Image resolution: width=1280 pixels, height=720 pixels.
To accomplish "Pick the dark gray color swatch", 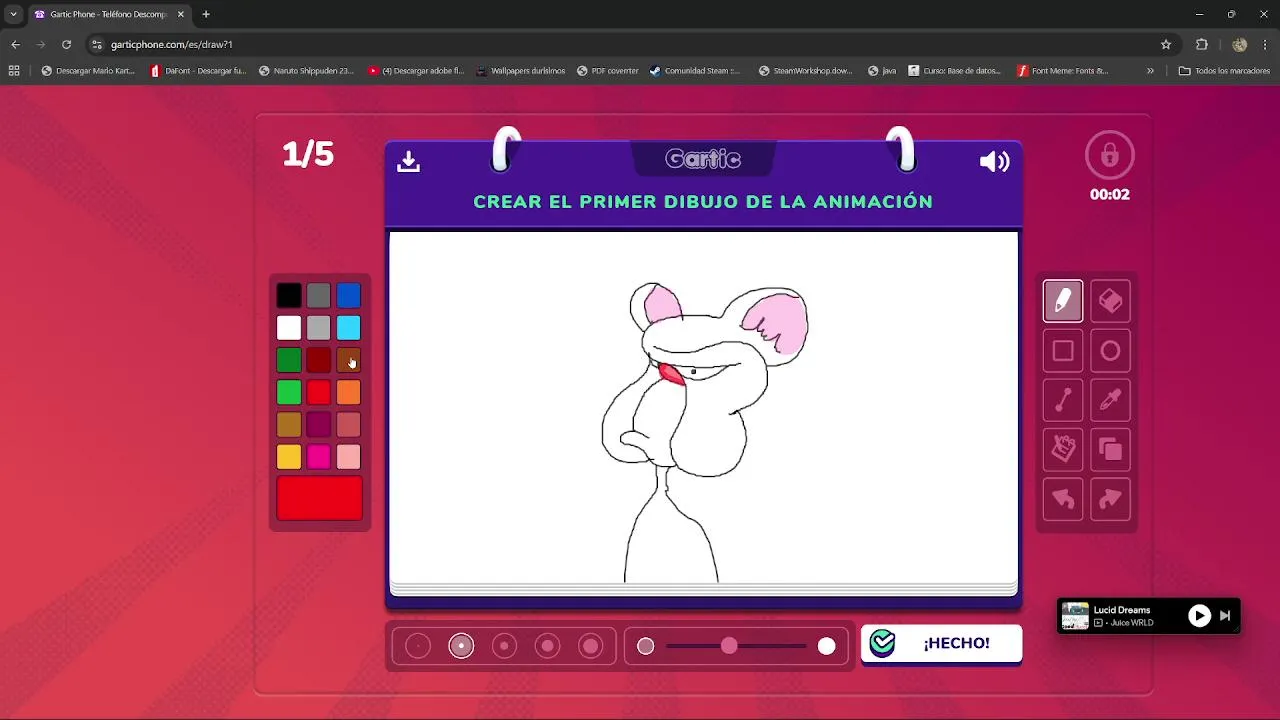I will (x=318, y=295).
